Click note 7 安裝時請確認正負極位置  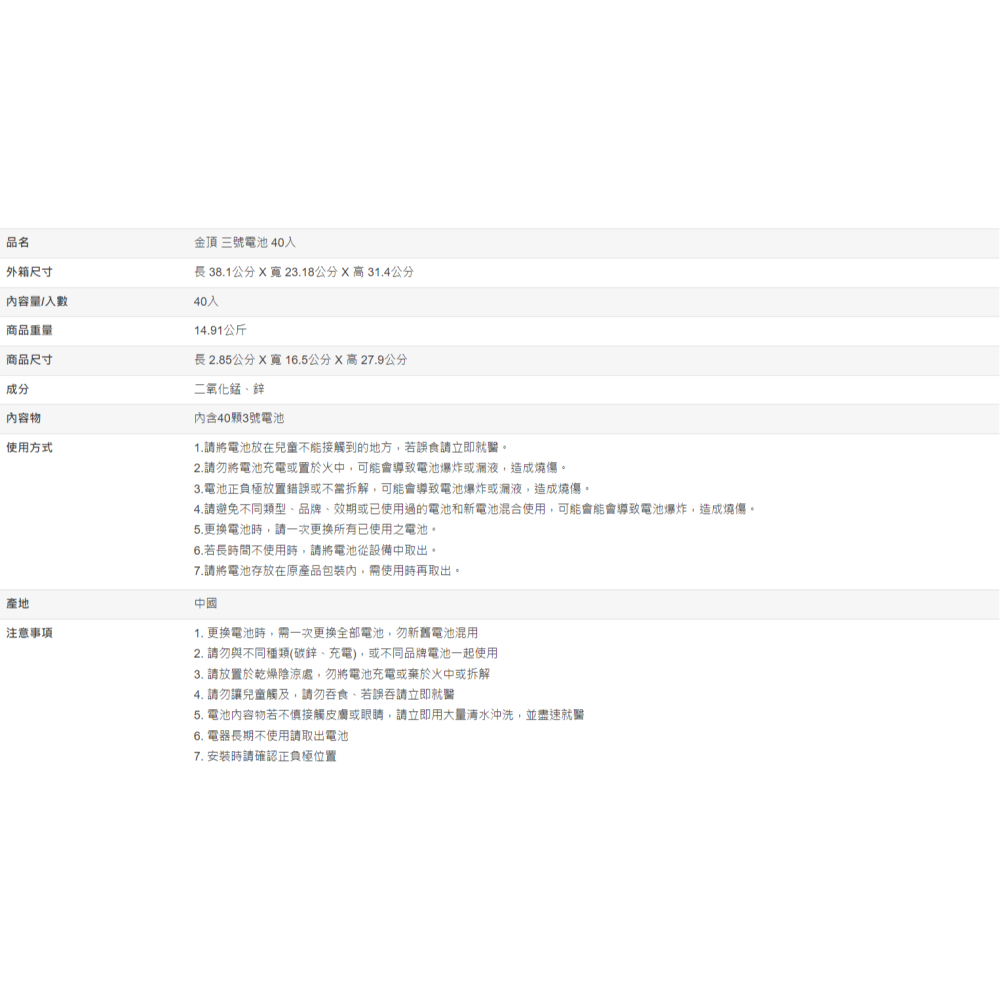265,756
